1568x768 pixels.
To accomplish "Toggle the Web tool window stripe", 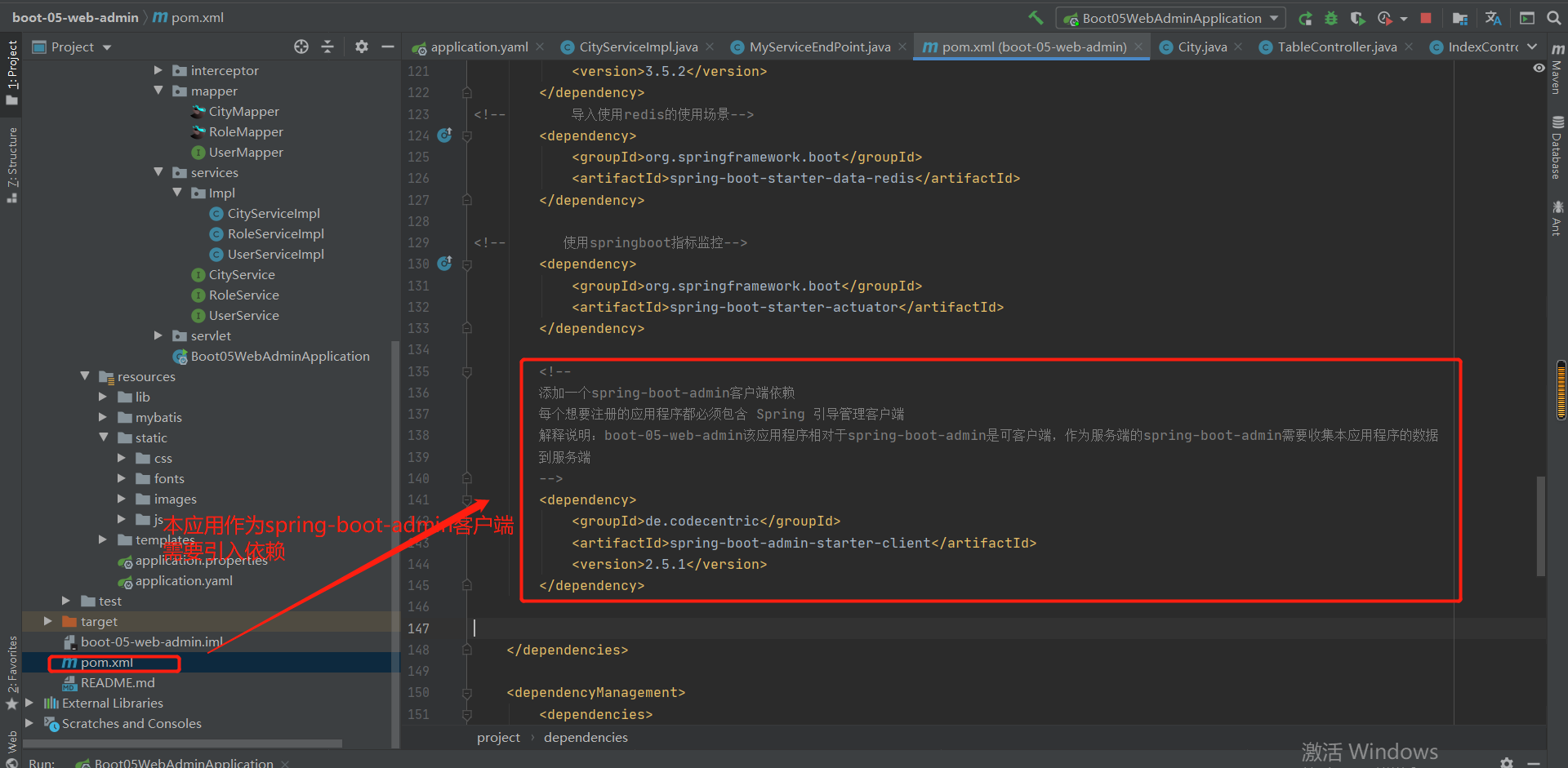I will pyautogui.click(x=11, y=748).
